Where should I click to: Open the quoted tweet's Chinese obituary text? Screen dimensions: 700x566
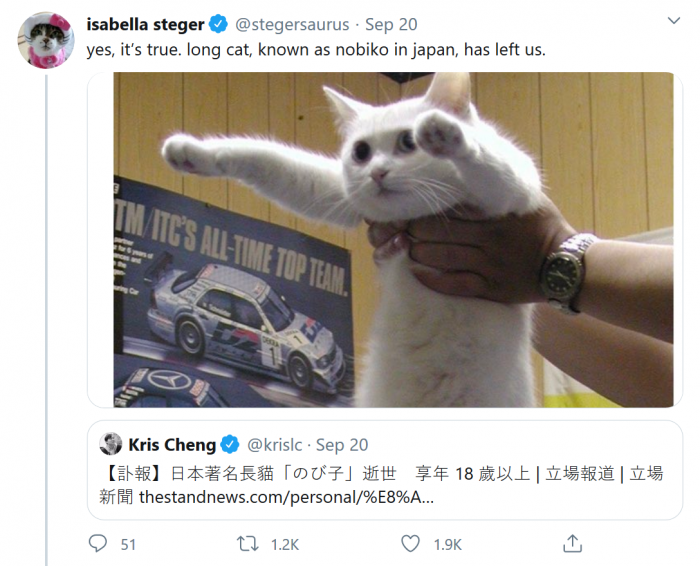tap(381, 485)
